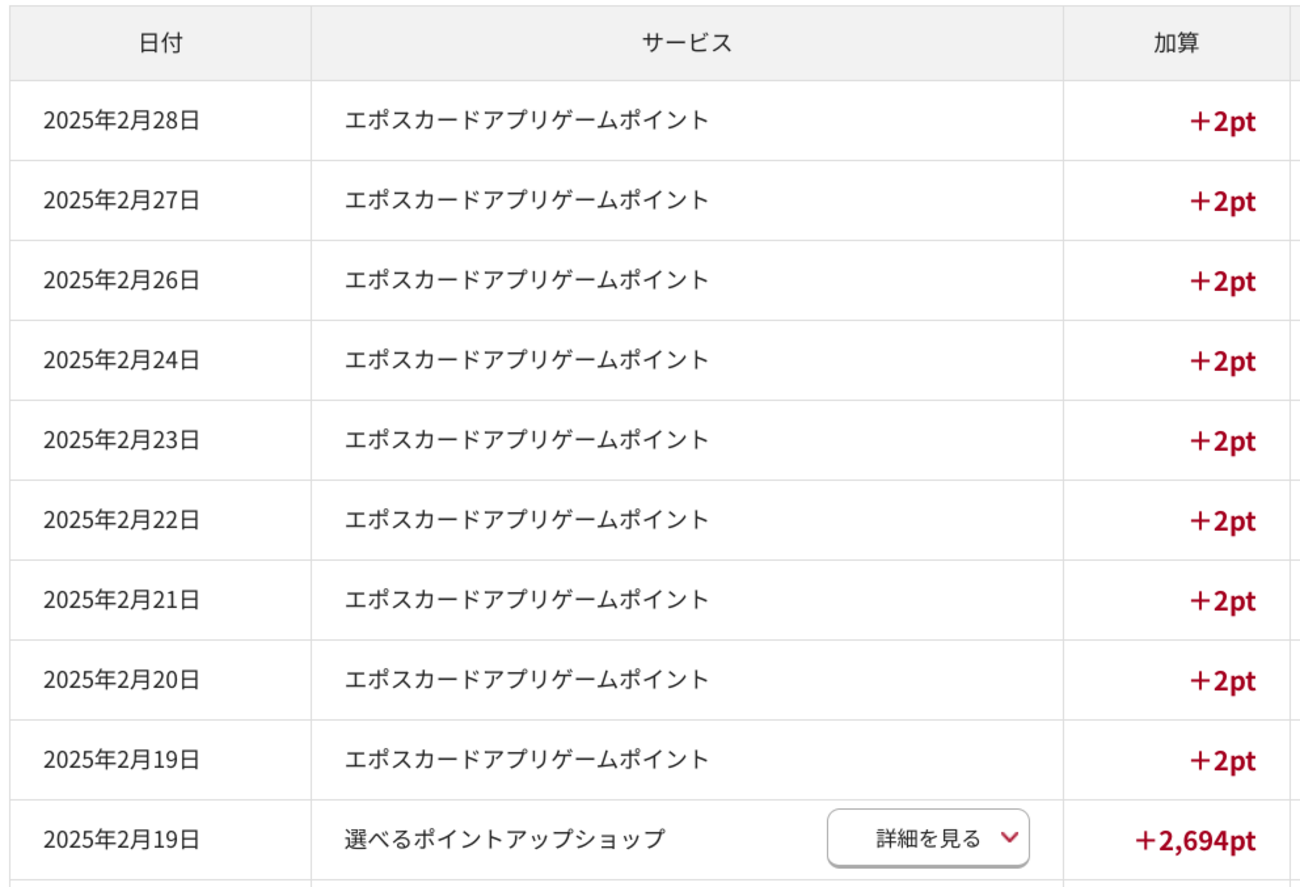Select the 2025年2月28日 date cell
The image size is (1300, 887).
pyautogui.click(x=122, y=120)
